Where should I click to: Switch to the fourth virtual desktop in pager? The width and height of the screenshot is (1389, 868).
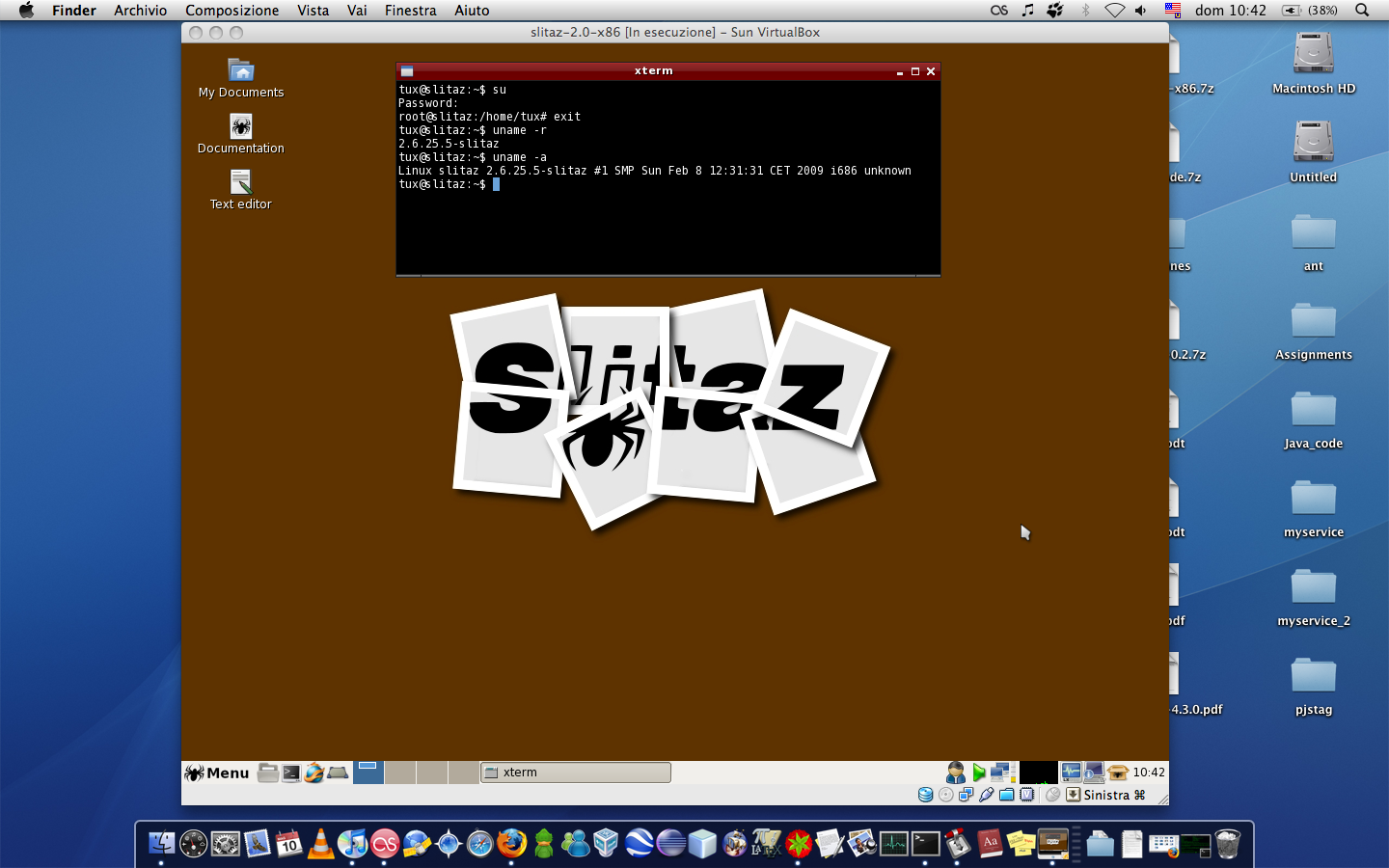464,773
